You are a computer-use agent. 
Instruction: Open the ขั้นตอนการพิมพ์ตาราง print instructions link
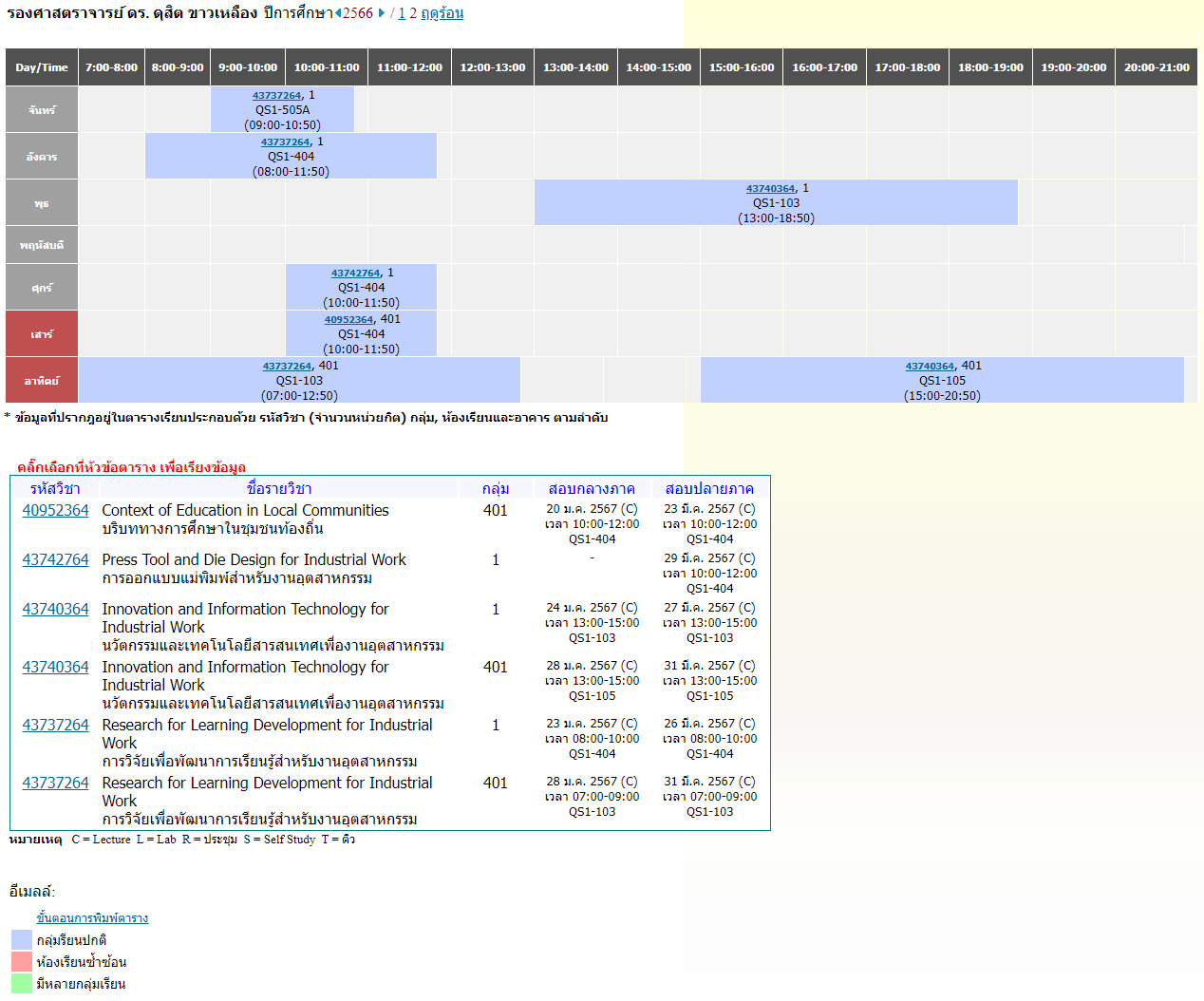click(92, 918)
